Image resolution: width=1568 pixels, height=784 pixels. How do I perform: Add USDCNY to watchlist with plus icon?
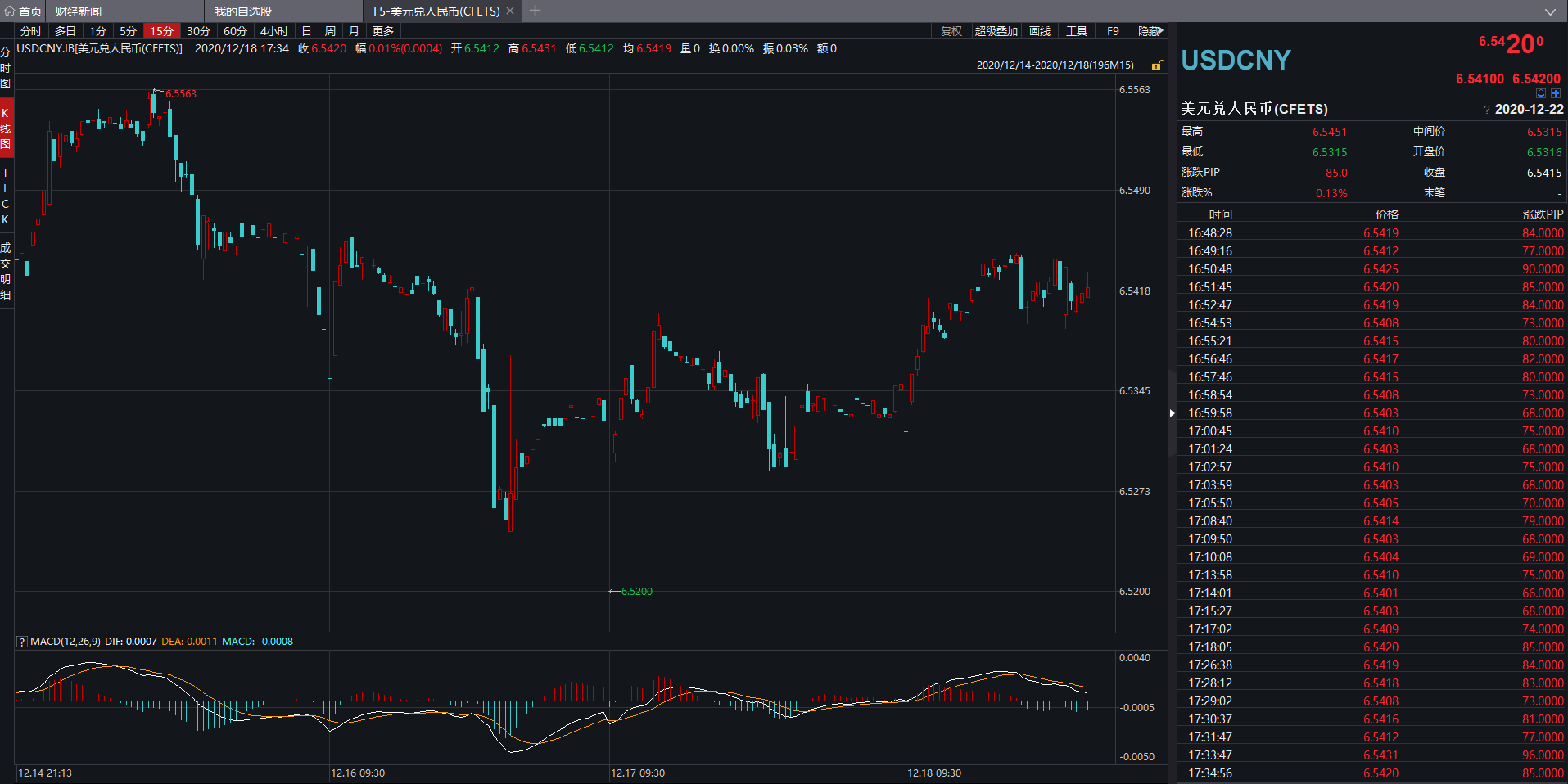[x=1556, y=93]
